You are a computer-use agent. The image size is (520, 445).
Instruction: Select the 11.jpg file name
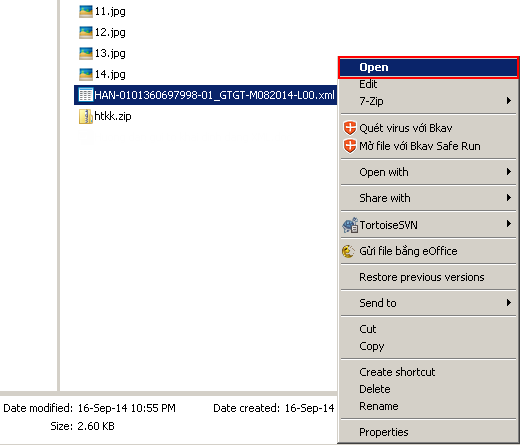coord(110,12)
